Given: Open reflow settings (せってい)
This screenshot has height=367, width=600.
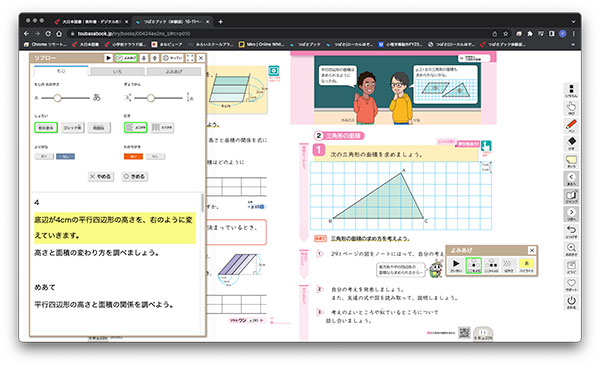Looking at the screenshot, I should coord(173,58).
